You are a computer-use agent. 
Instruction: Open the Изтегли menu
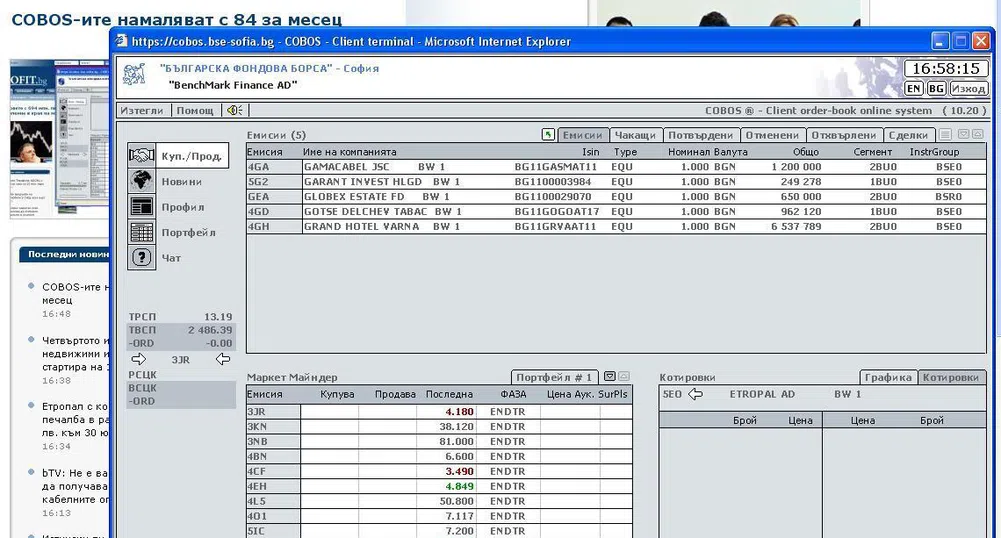142,111
